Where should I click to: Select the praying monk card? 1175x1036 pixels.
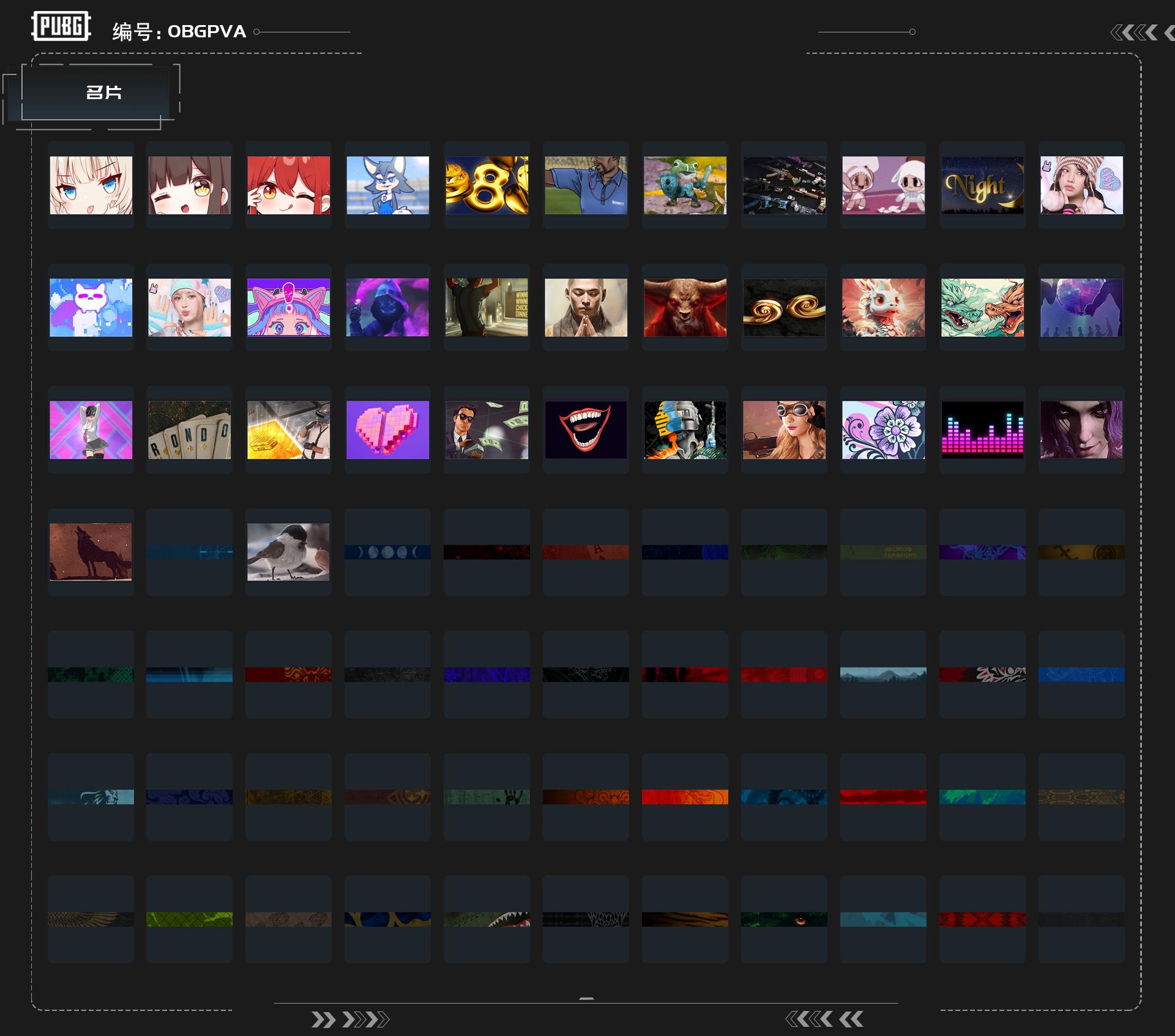pos(586,307)
